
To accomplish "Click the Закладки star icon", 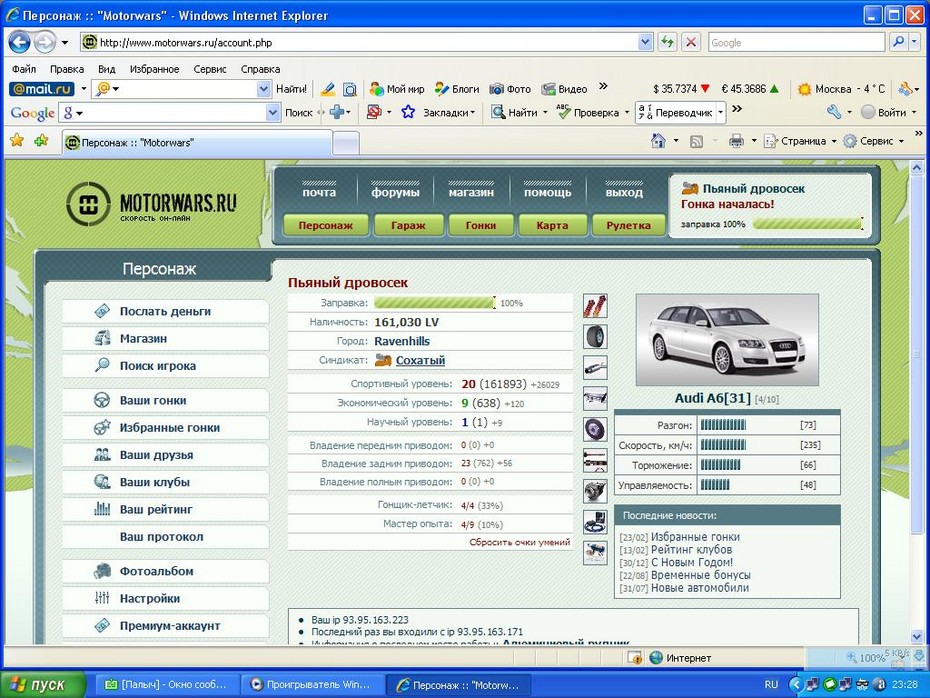I will [x=408, y=111].
